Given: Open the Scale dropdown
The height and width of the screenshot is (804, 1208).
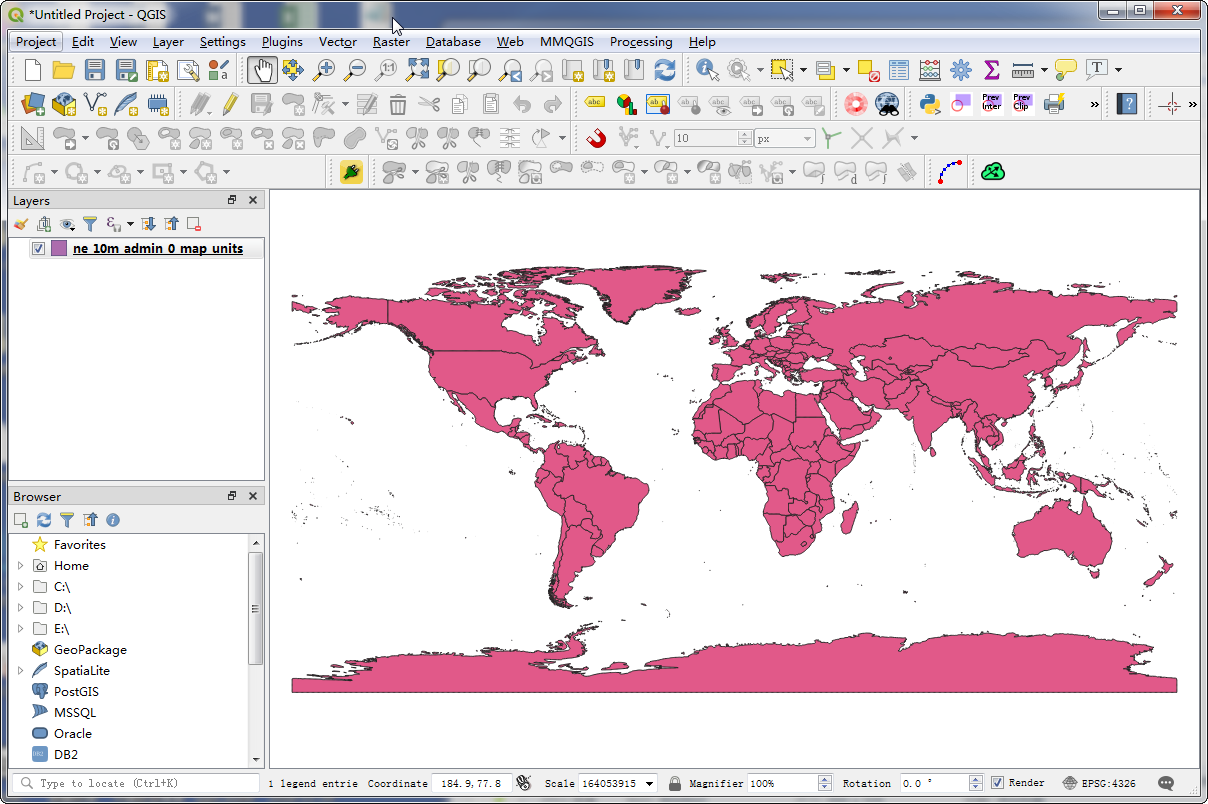Looking at the screenshot, I should pos(650,784).
